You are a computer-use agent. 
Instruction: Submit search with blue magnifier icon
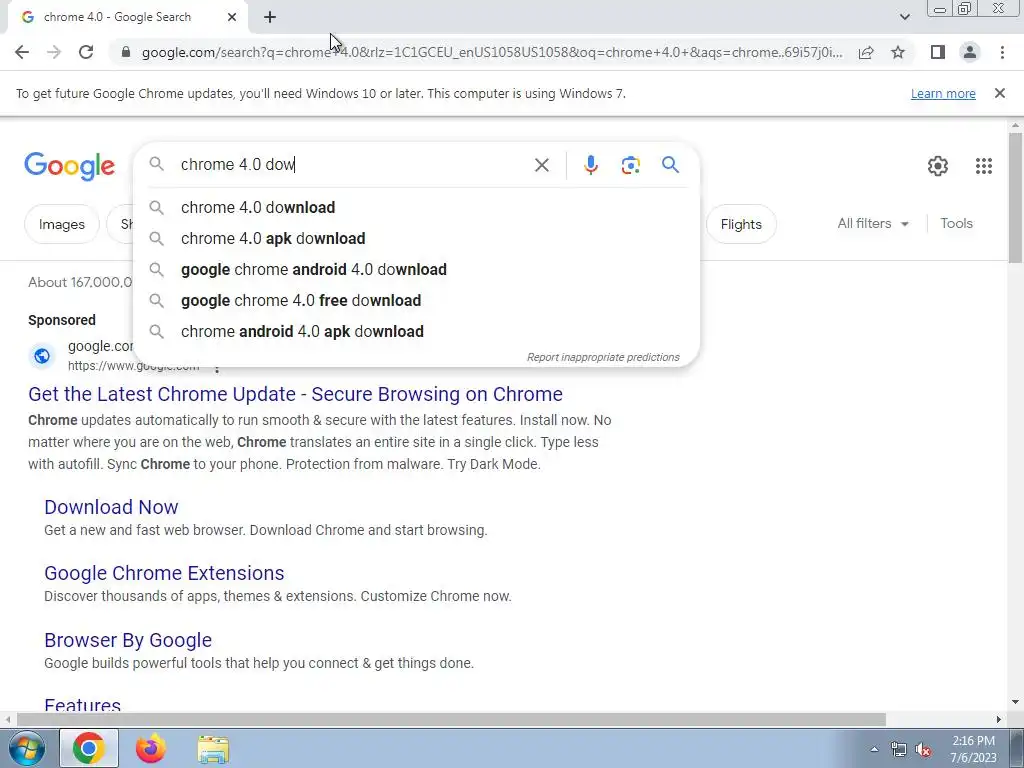click(x=671, y=165)
